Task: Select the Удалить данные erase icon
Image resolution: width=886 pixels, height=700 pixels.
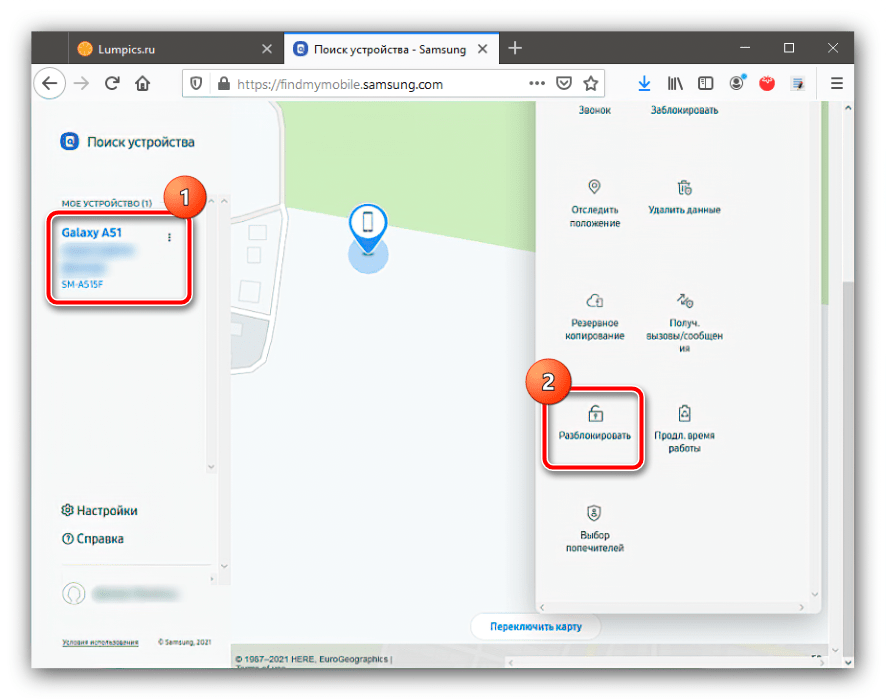Action: click(684, 188)
